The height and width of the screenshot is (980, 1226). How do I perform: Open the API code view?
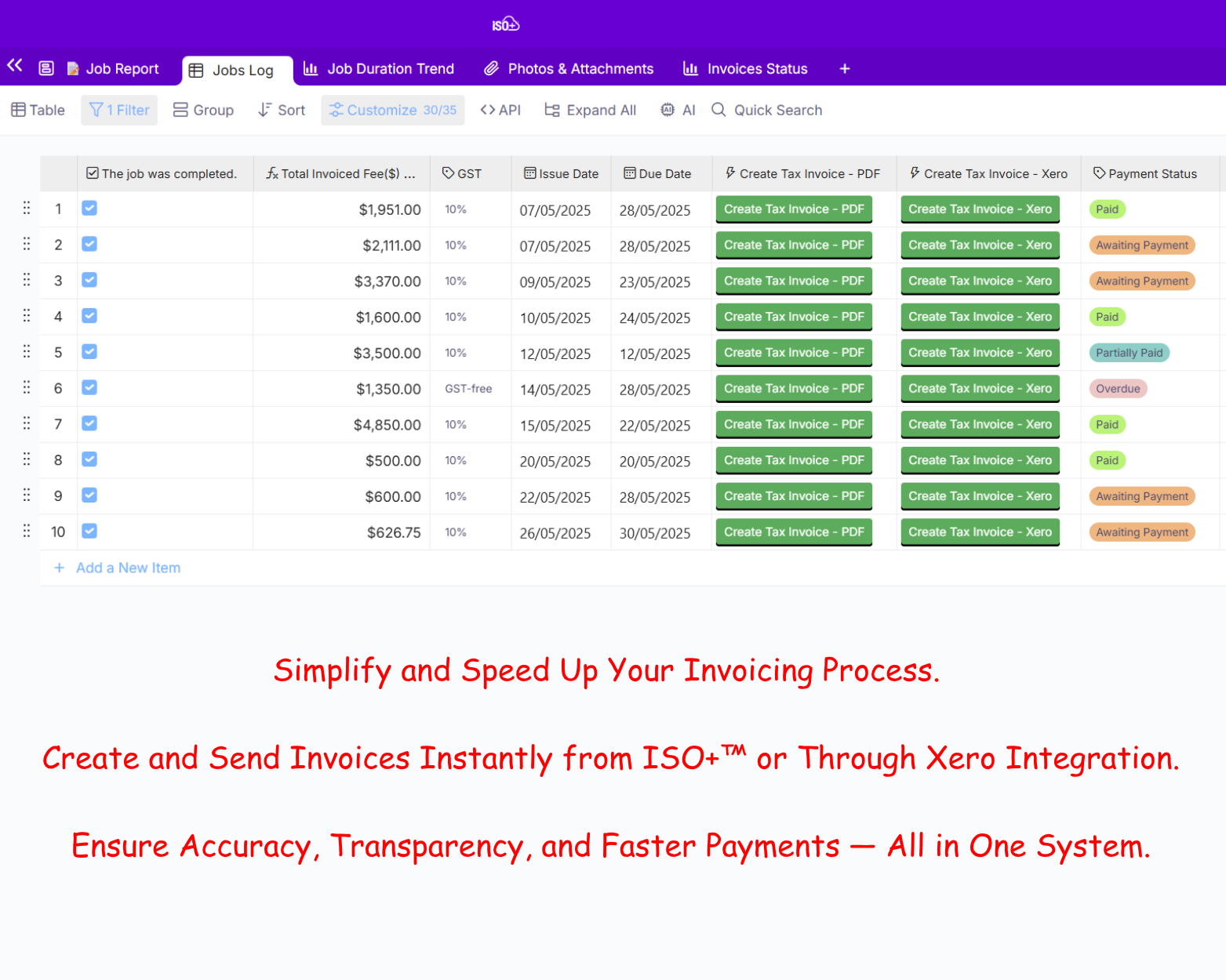click(x=500, y=111)
